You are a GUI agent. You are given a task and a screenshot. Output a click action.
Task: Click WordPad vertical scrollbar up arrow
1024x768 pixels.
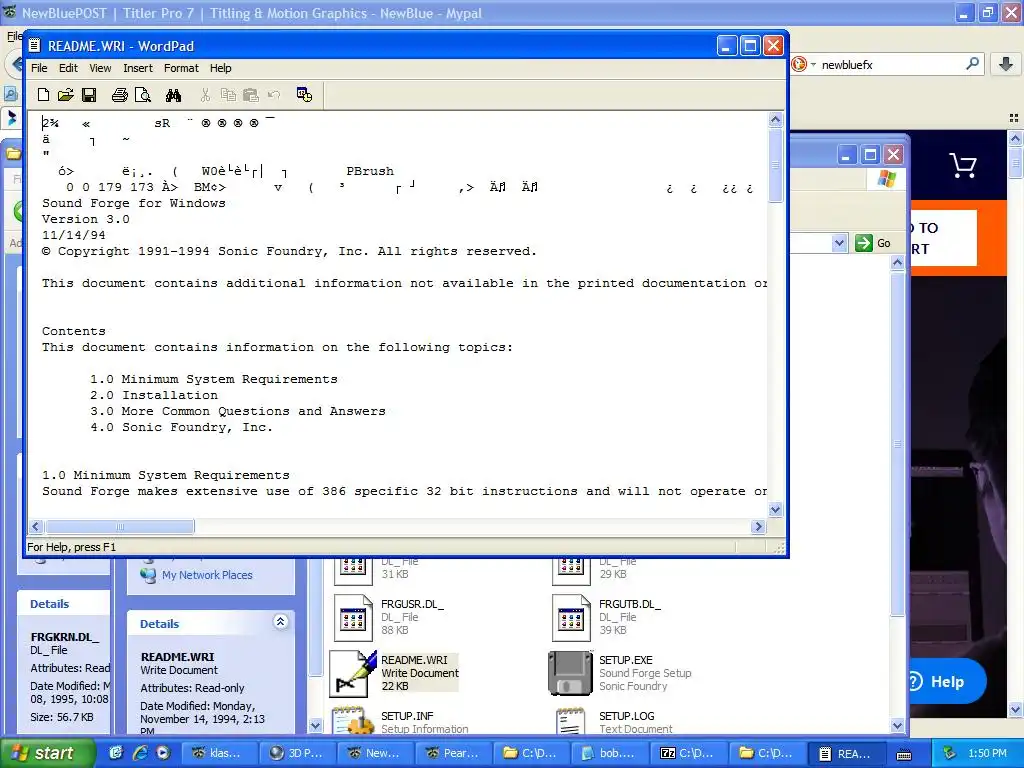[775, 120]
